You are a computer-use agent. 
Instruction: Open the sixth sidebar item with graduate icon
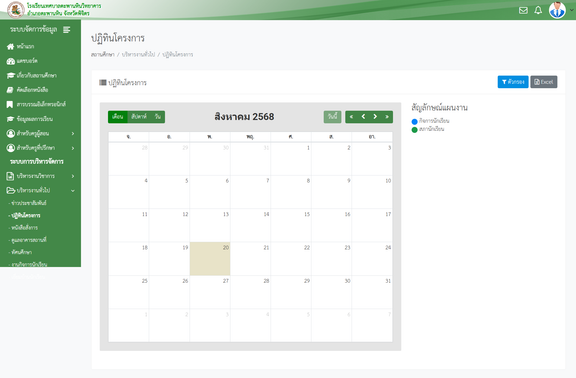(11, 119)
